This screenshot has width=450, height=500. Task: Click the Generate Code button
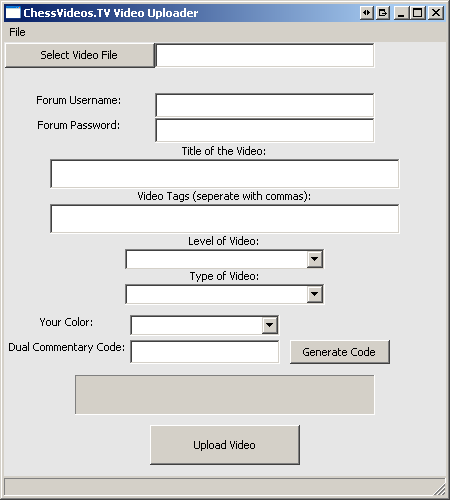click(x=340, y=352)
